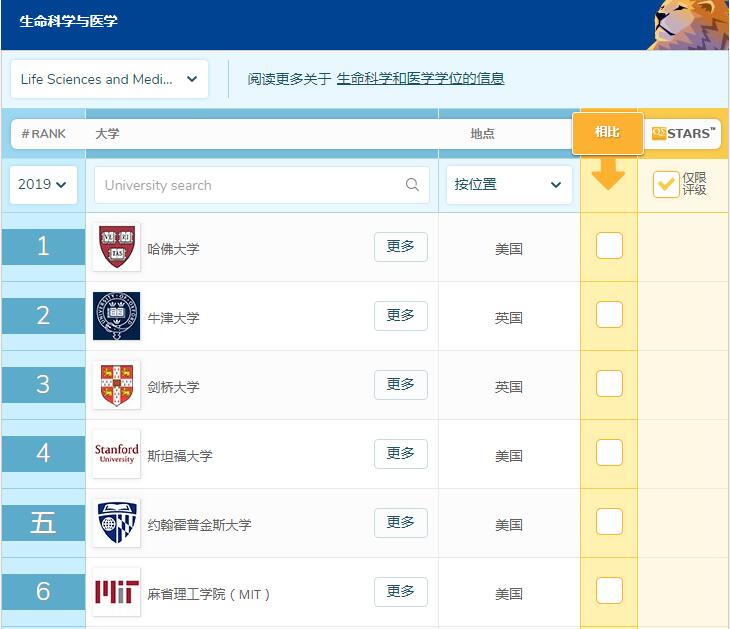Tick the compare checkbox for 剑桥大学
This screenshot has height=629, width=730.
click(x=609, y=383)
